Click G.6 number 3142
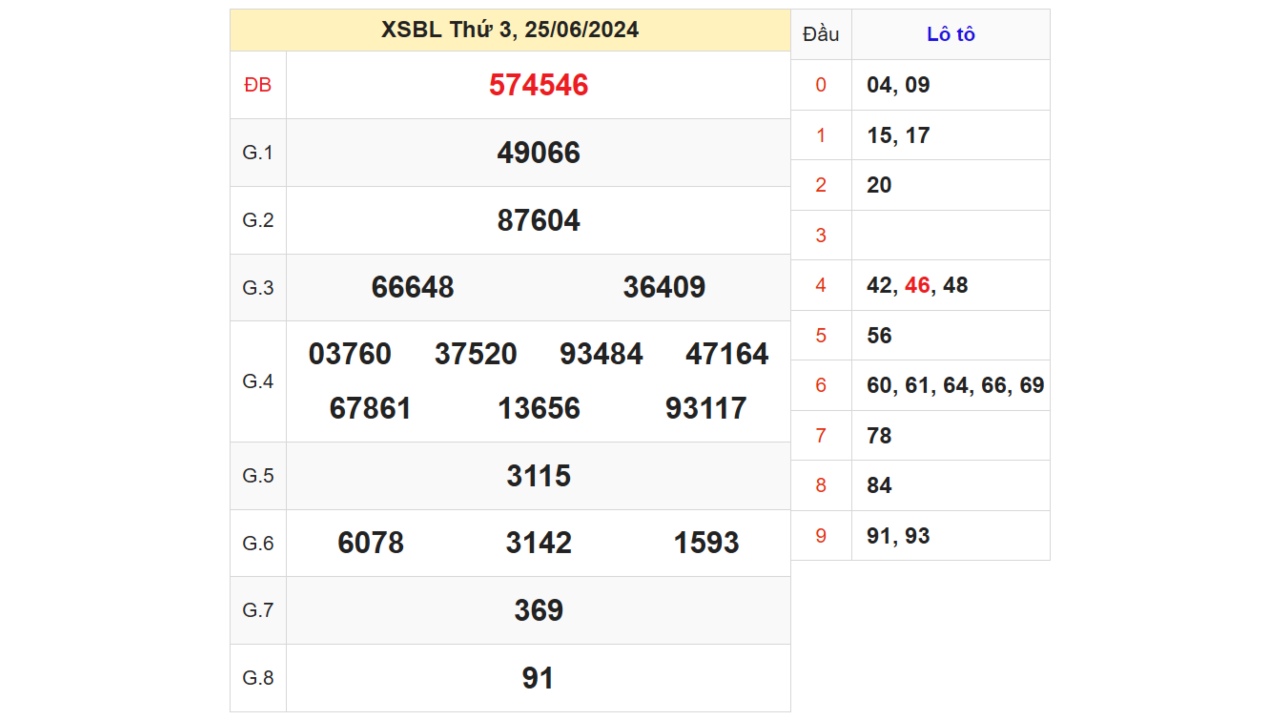Viewport: 1280px width, 720px height. point(539,542)
